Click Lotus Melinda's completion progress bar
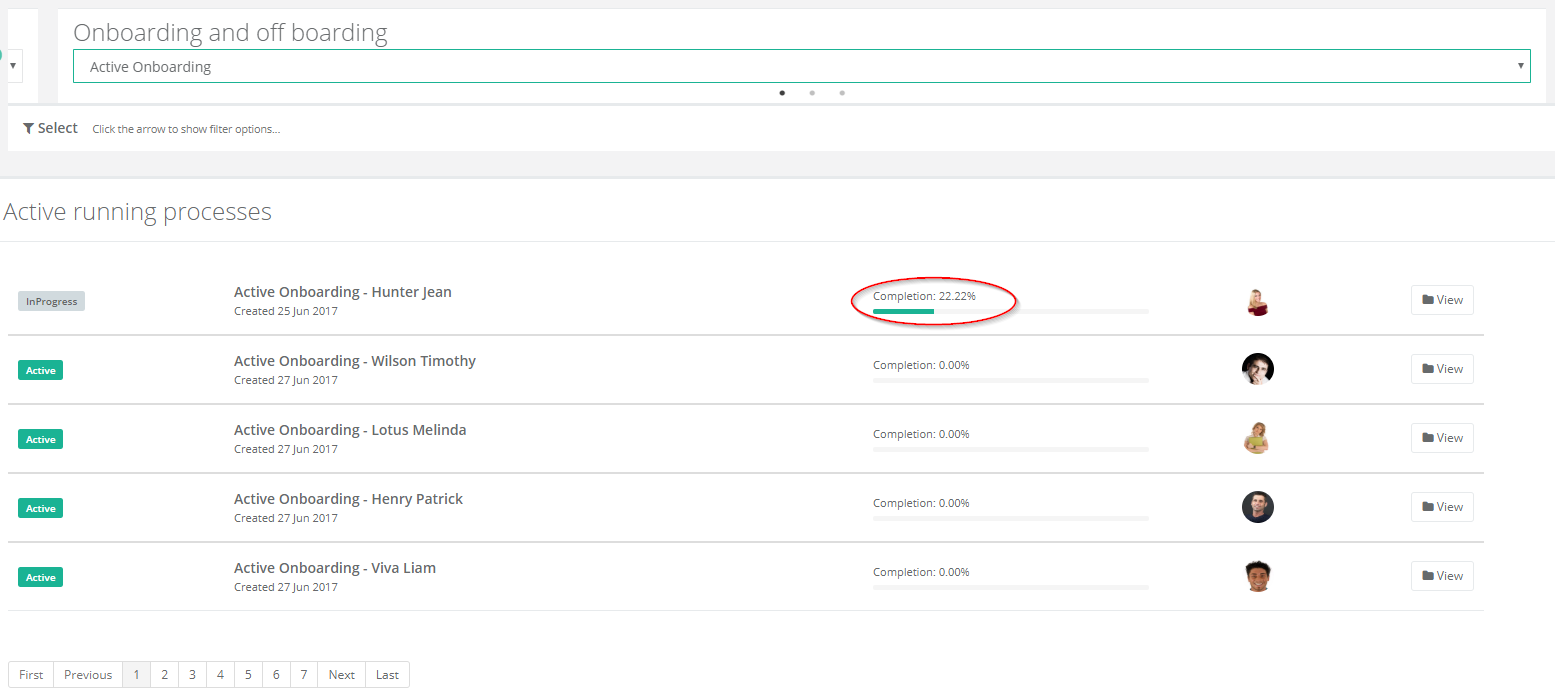This screenshot has width=1555, height=691. (x=1011, y=449)
